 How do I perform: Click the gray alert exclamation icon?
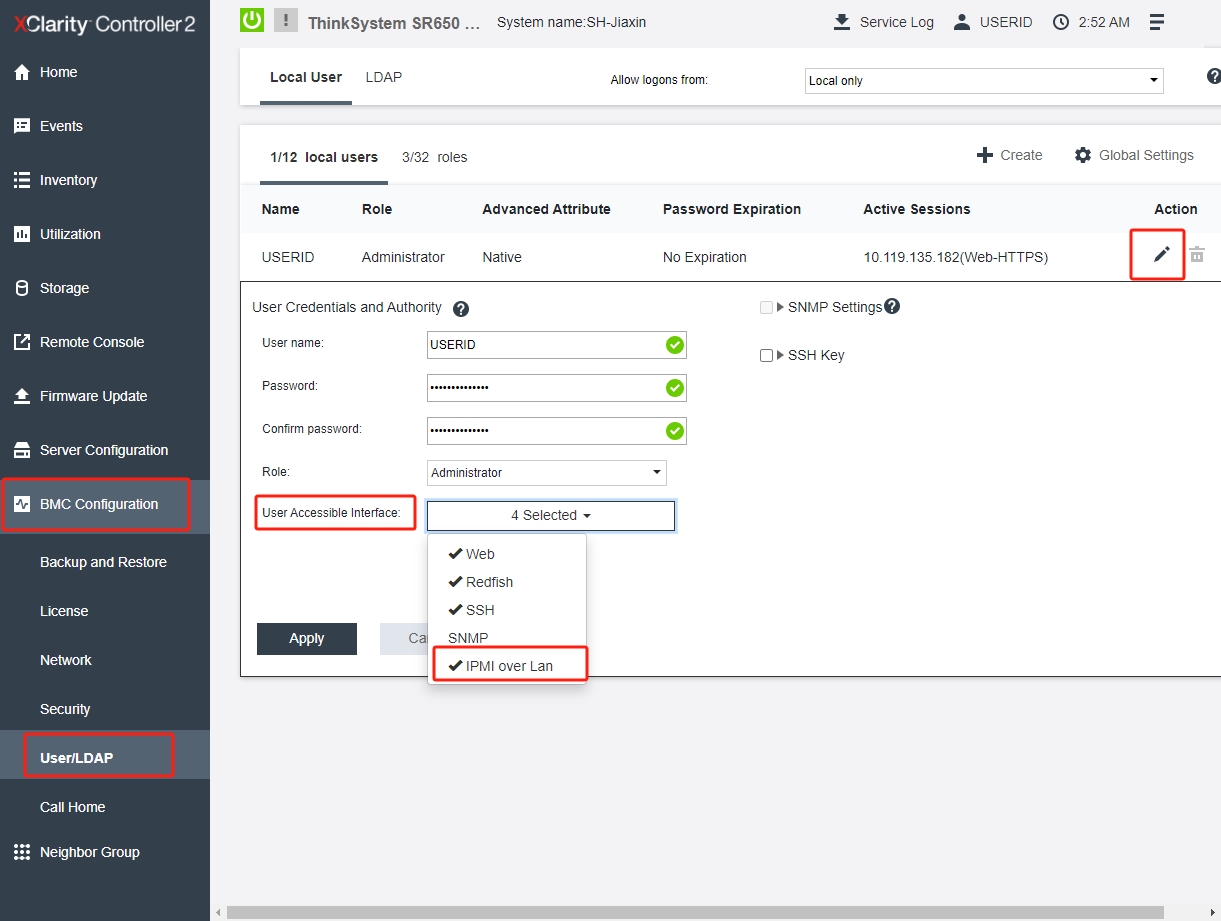(x=286, y=20)
